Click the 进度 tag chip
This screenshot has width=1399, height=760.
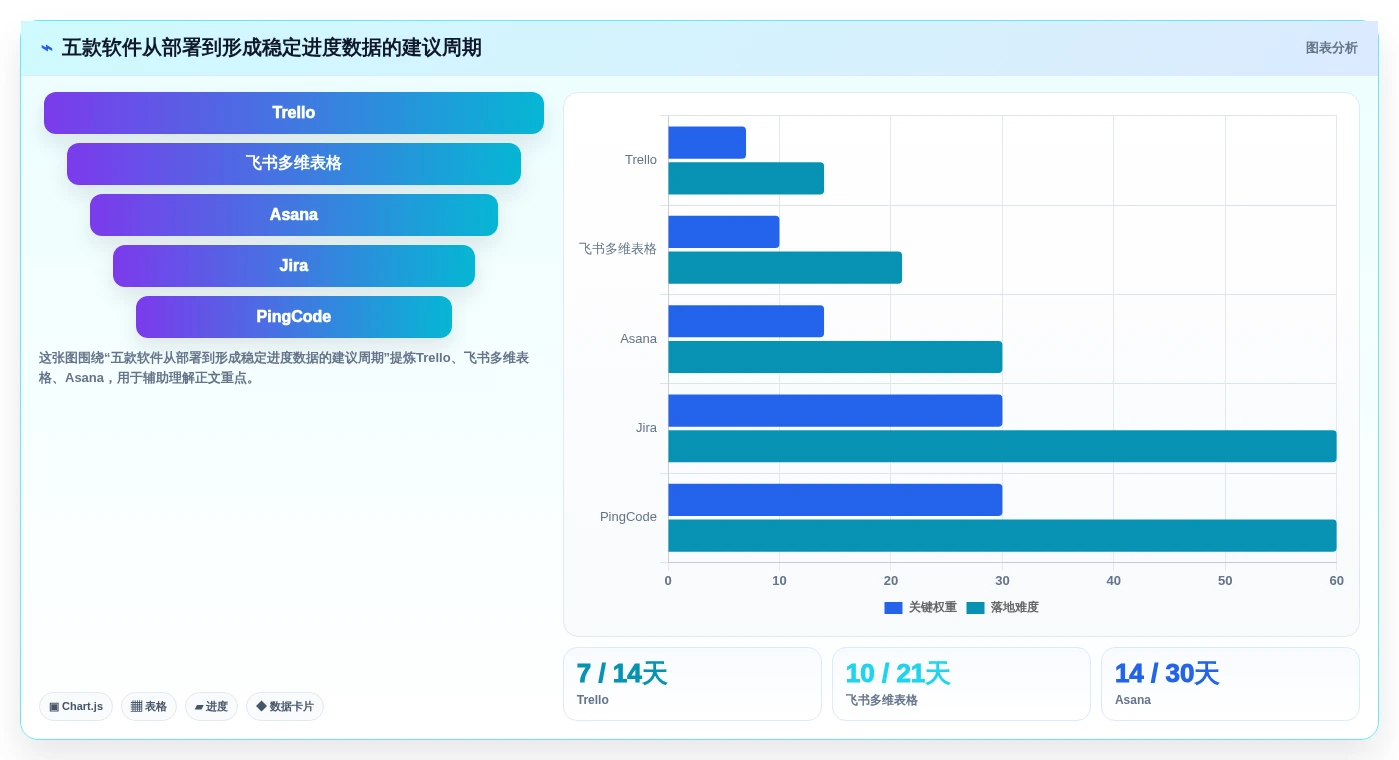pos(211,707)
